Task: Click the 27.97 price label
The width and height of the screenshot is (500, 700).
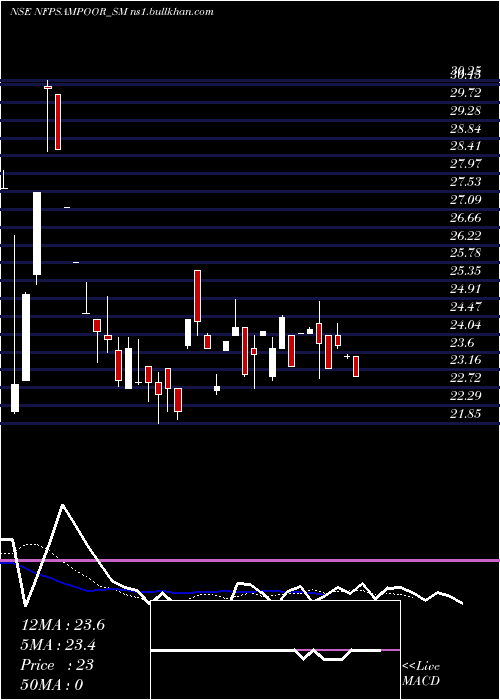Action: click(466, 164)
